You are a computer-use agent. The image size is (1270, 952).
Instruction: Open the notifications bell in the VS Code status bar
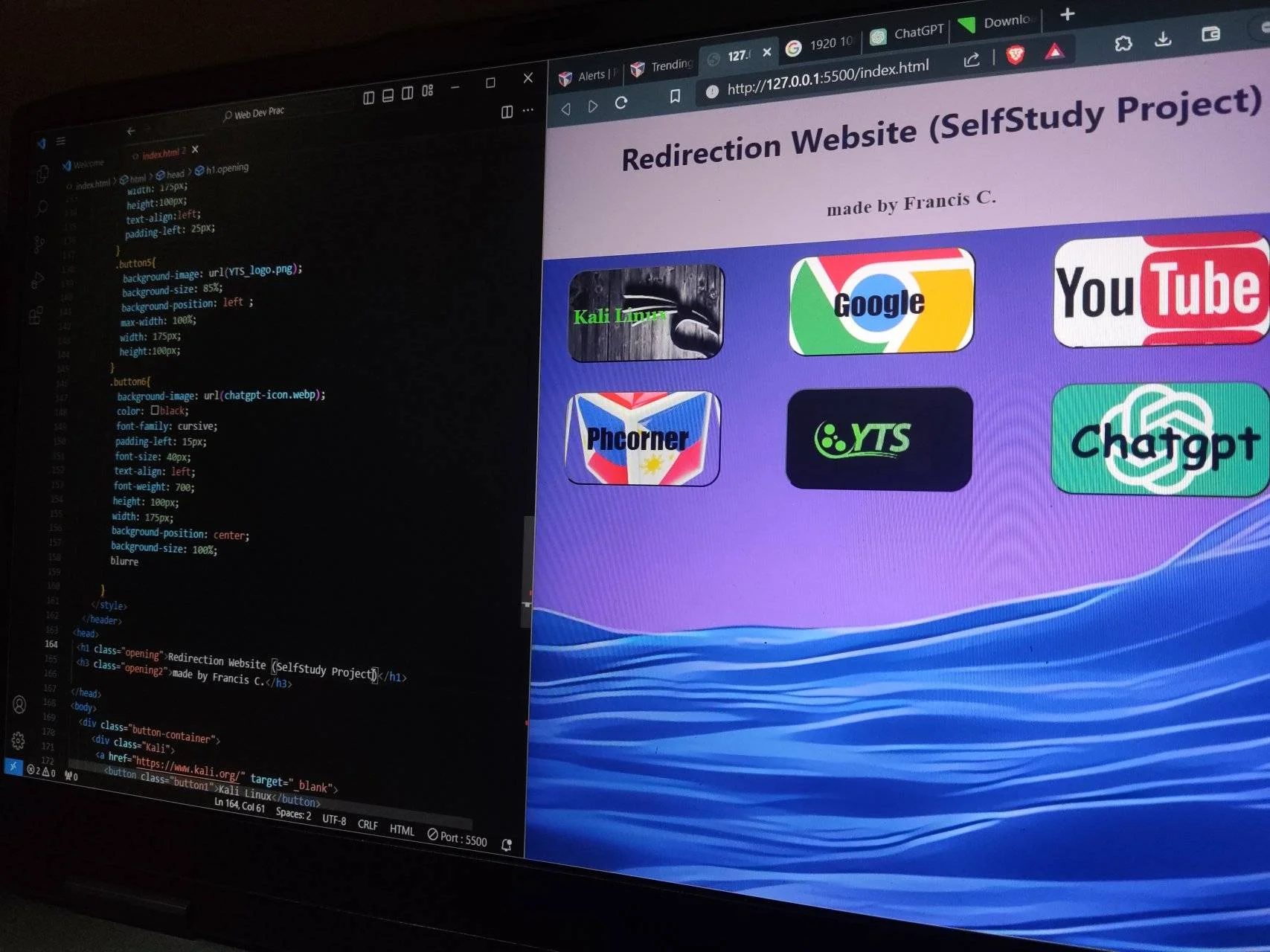tap(507, 845)
